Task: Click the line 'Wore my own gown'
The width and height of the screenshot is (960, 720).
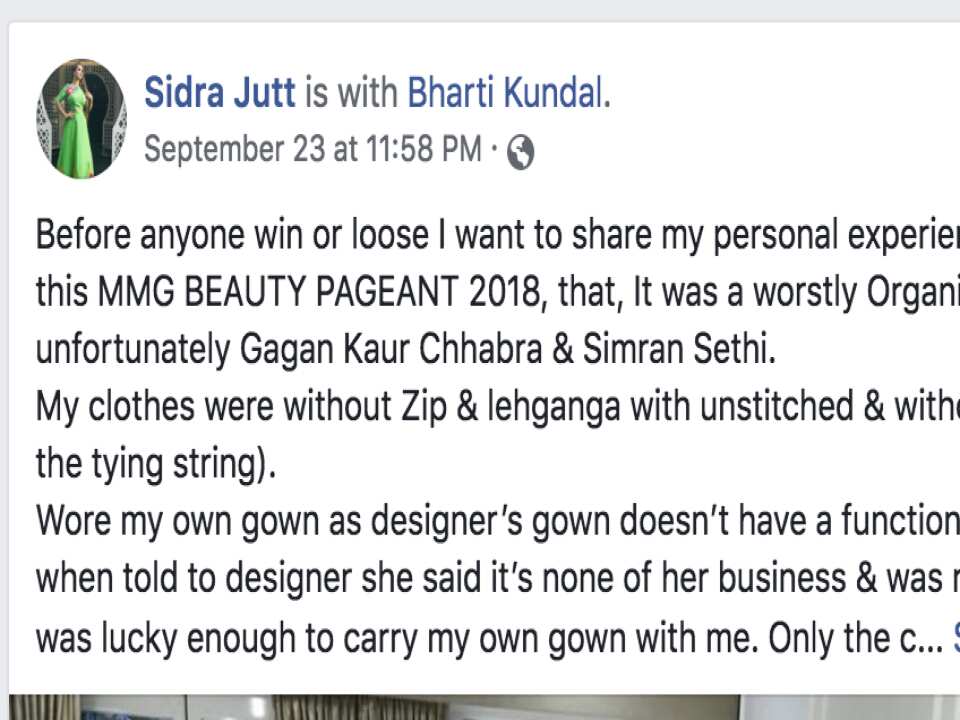Action: [x=498, y=522]
